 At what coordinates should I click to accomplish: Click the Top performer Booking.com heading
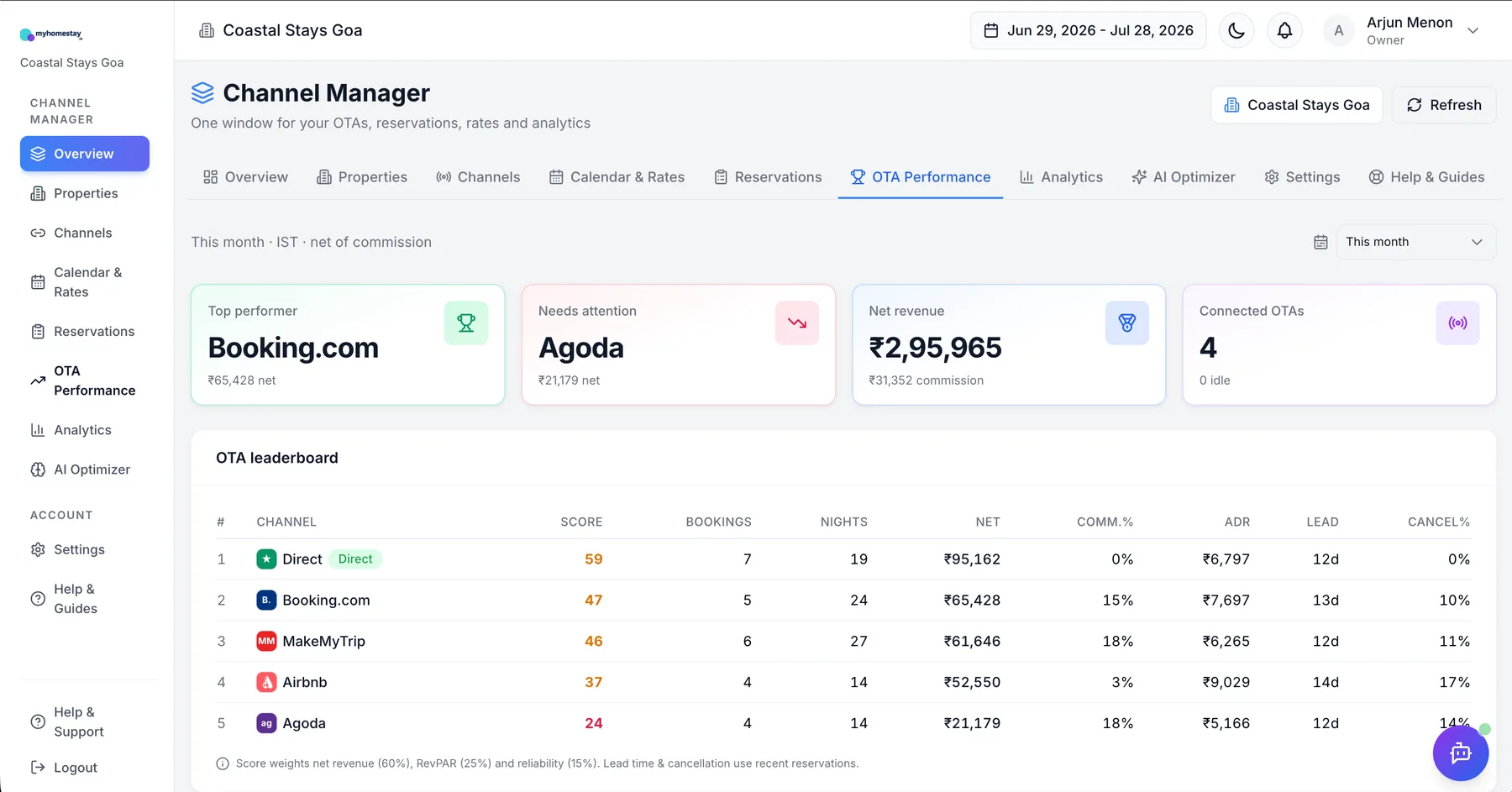(293, 348)
